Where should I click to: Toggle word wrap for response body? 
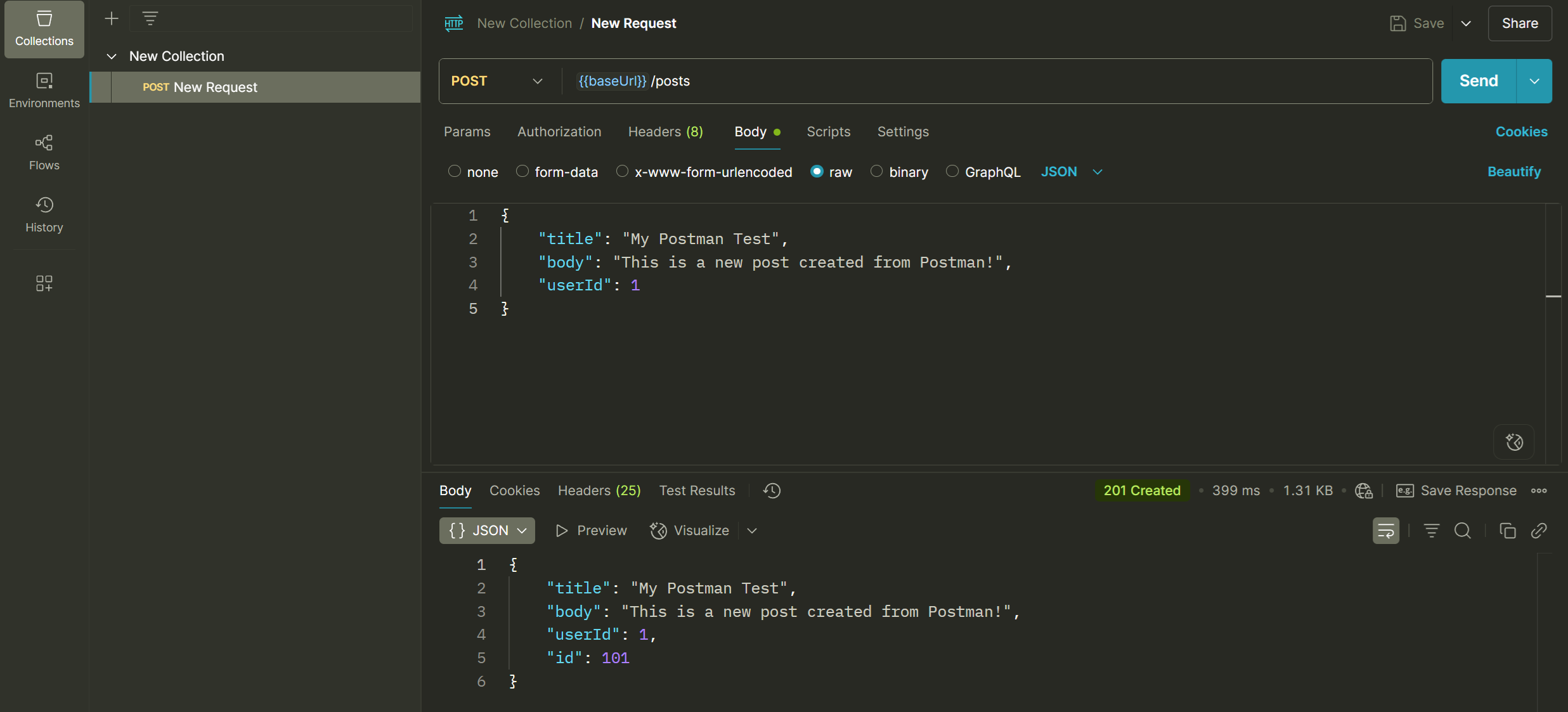tap(1386, 531)
